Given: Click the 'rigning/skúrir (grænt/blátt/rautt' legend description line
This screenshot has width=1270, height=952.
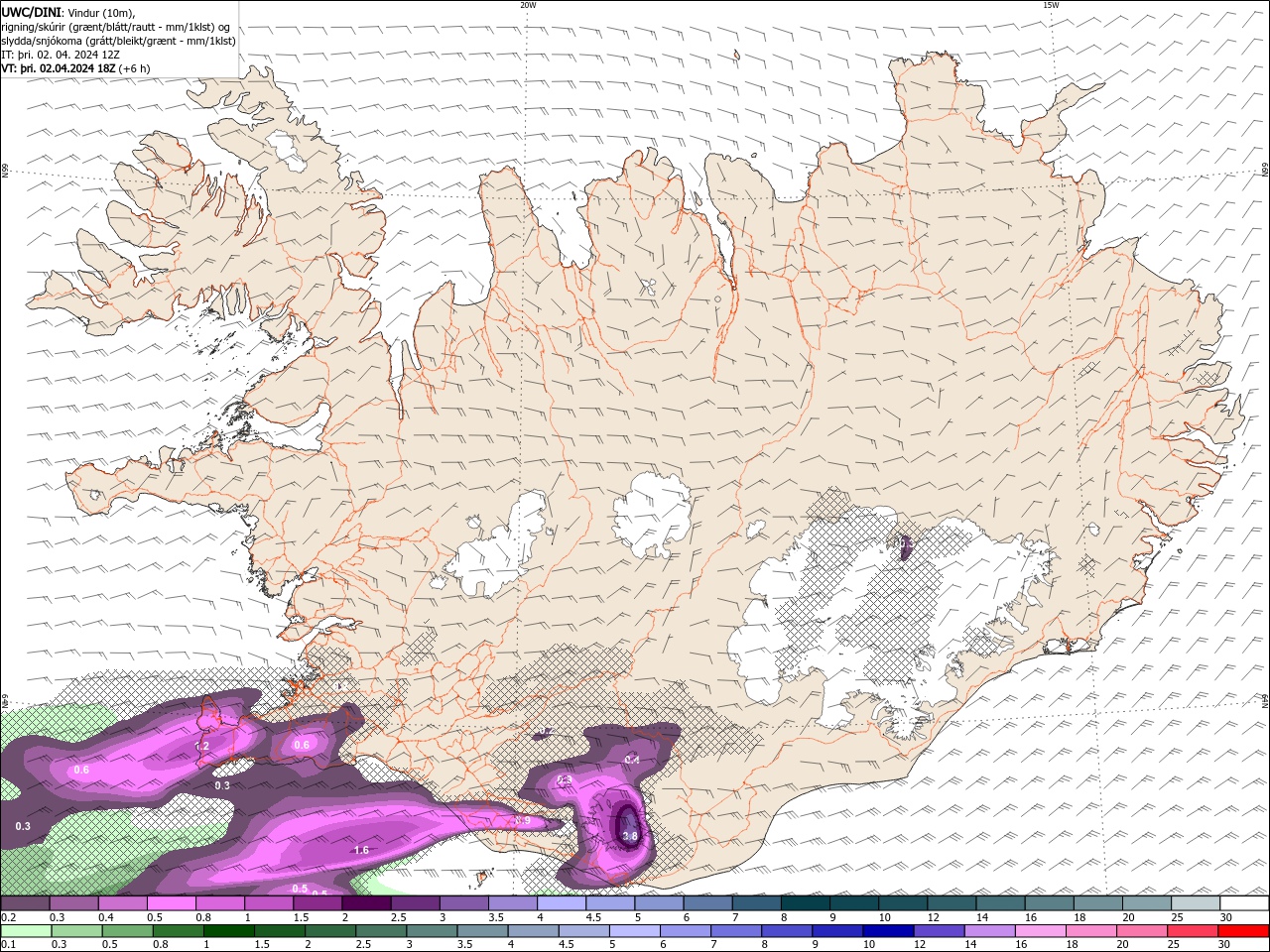Looking at the screenshot, I should click(x=115, y=27).
